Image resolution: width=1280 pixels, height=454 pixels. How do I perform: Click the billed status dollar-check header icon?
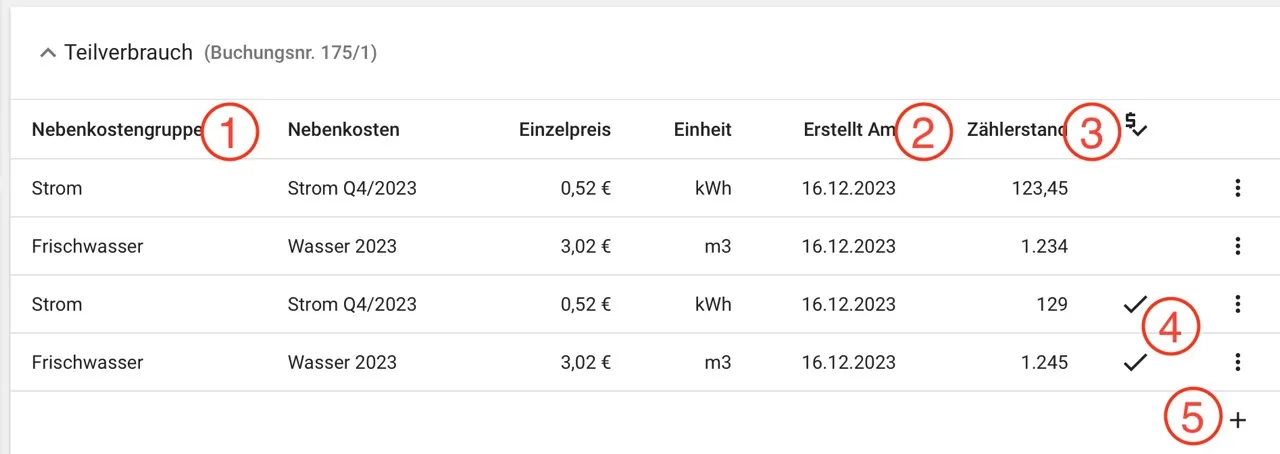[1135, 125]
